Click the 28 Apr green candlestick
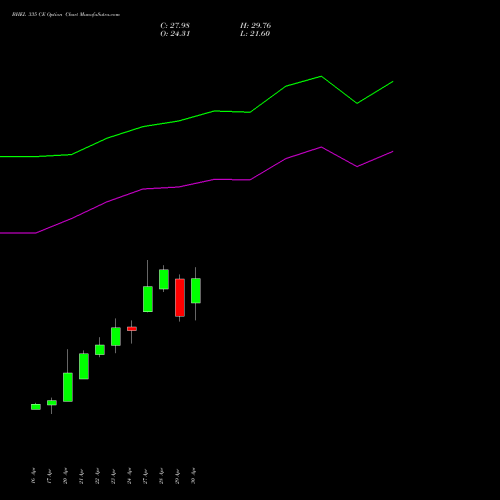This screenshot has width=500, height=500. pyautogui.click(x=164, y=279)
